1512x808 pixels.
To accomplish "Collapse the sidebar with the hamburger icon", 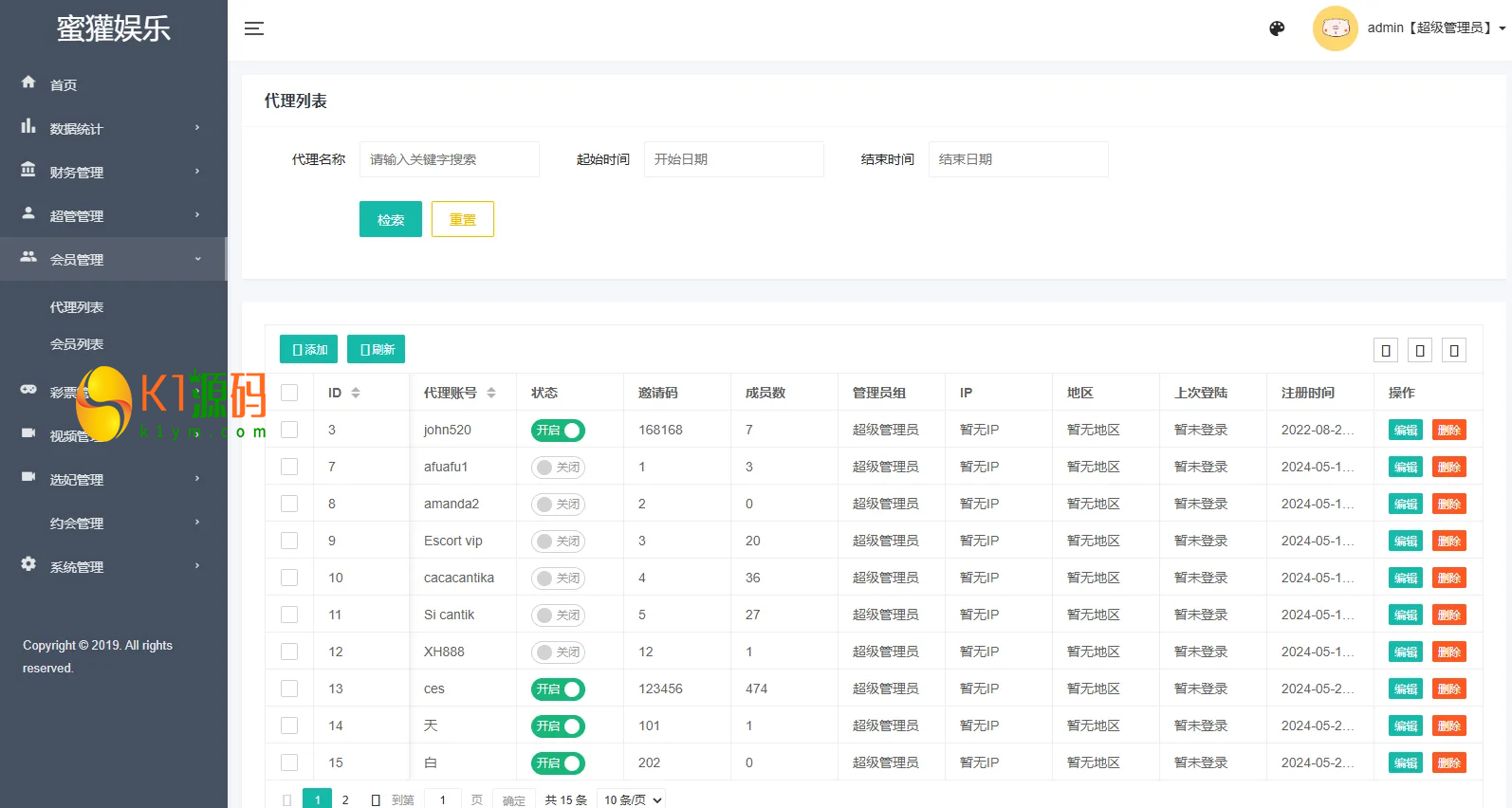I will click(254, 28).
